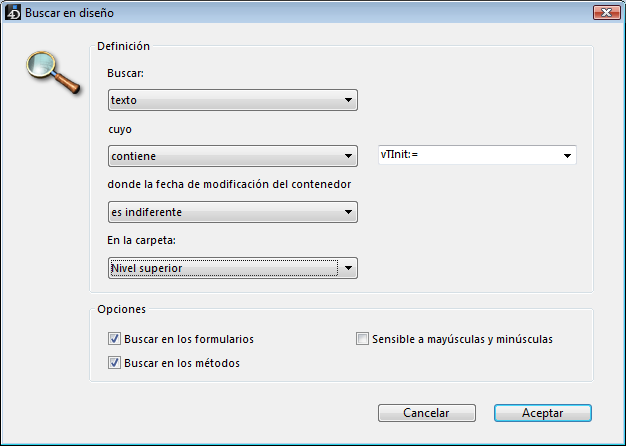Click the dropdown arrow beside 'Nivel superior'
The width and height of the screenshot is (626, 446).
348,268
